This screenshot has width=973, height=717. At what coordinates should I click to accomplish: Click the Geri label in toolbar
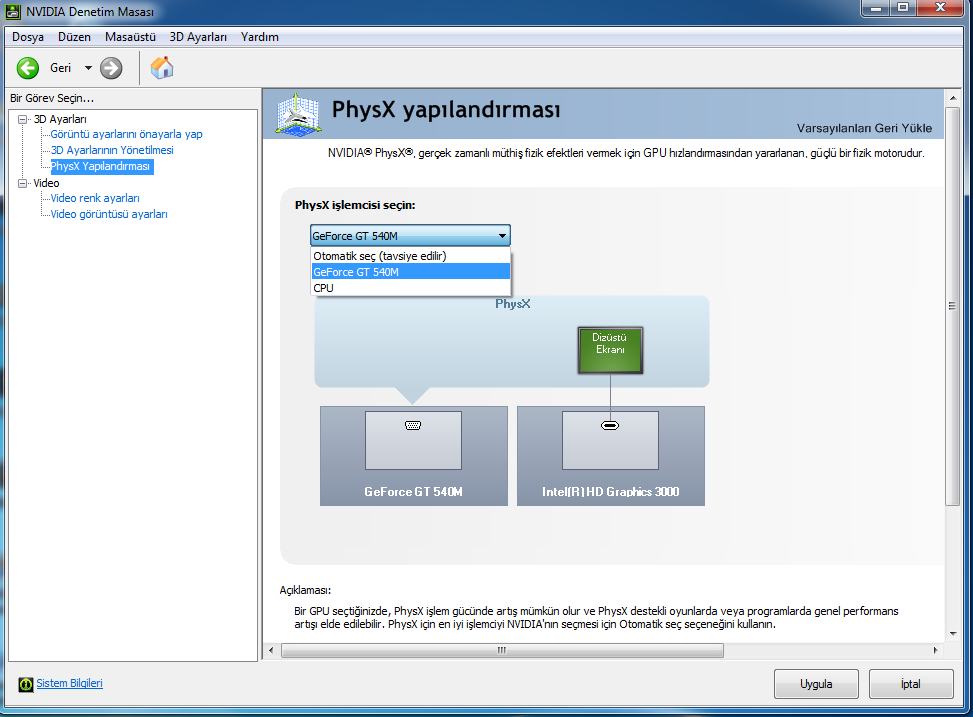click(60, 68)
